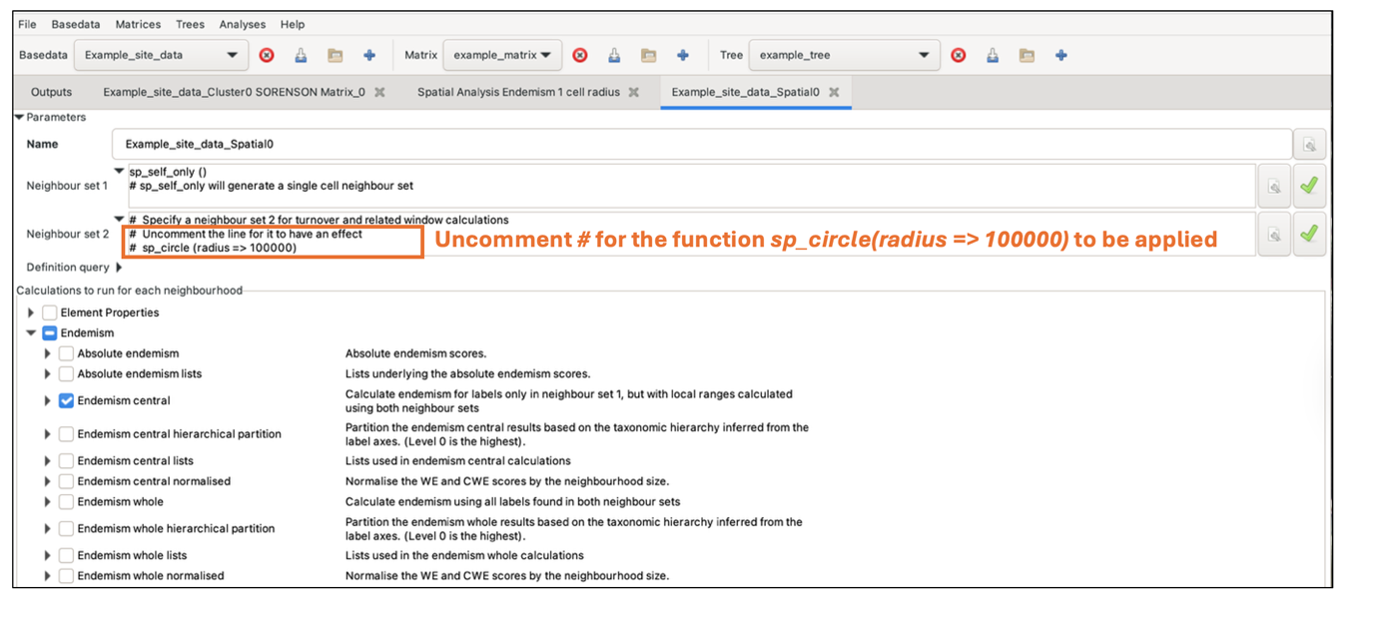Open the Basedata Example_site_data dropdown

(161, 55)
